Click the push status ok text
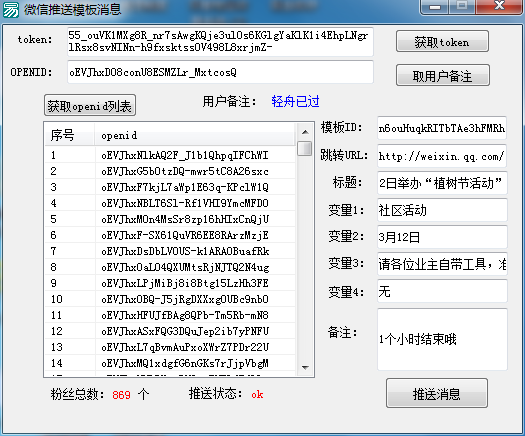525x436 pixels. [x=257, y=394]
